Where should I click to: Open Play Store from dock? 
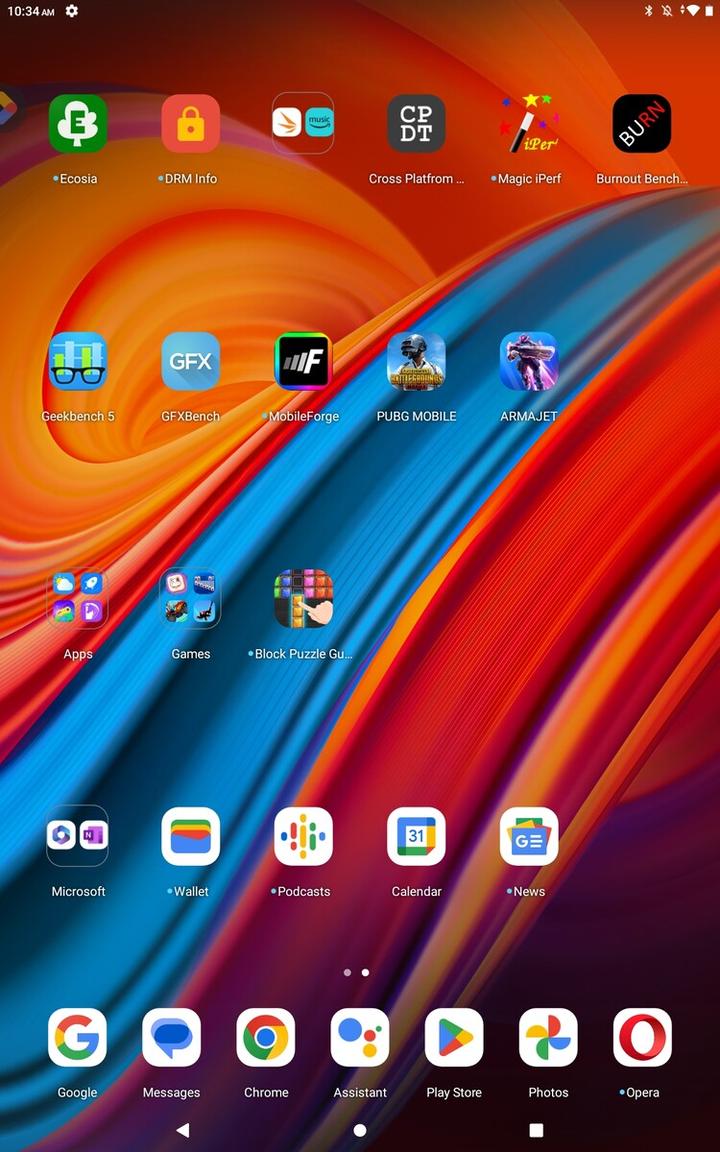pyautogui.click(x=454, y=1037)
